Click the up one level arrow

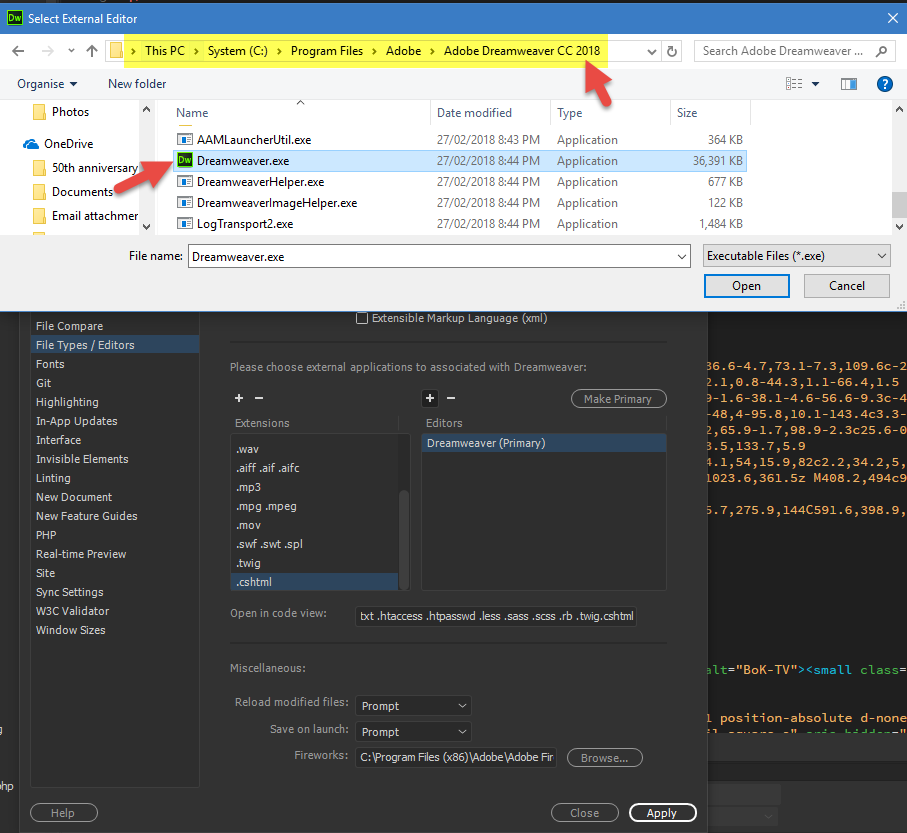[x=91, y=51]
